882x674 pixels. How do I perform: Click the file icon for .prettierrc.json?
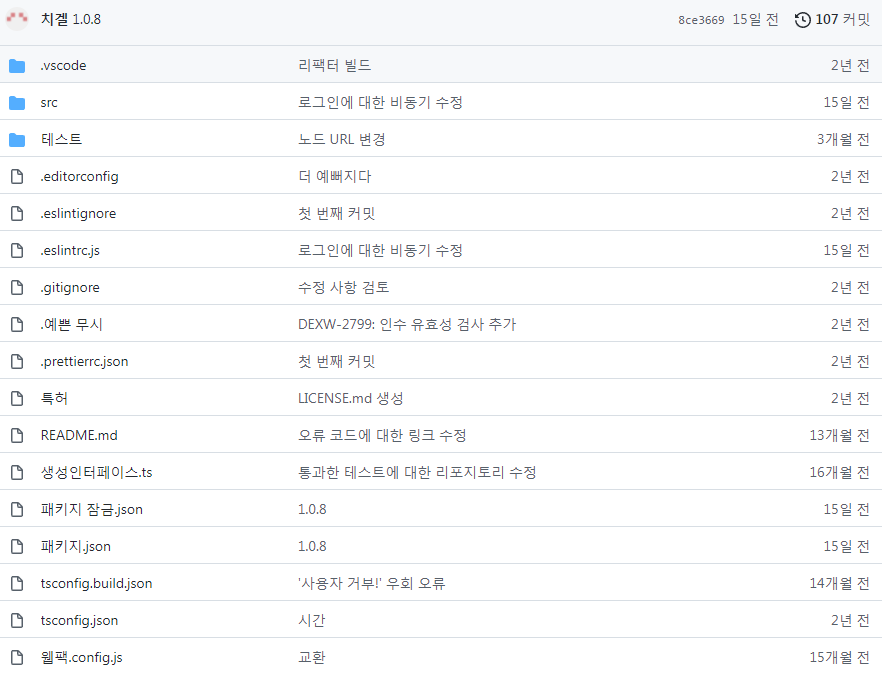point(17,362)
